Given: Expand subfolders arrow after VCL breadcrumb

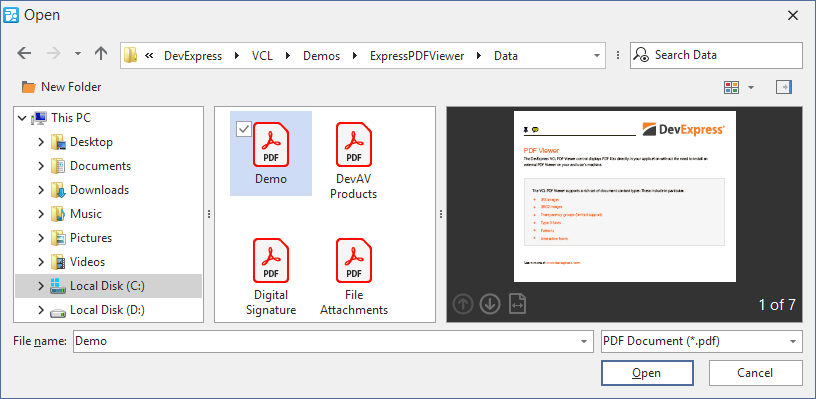Looking at the screenshot, I should coord(288,56).
